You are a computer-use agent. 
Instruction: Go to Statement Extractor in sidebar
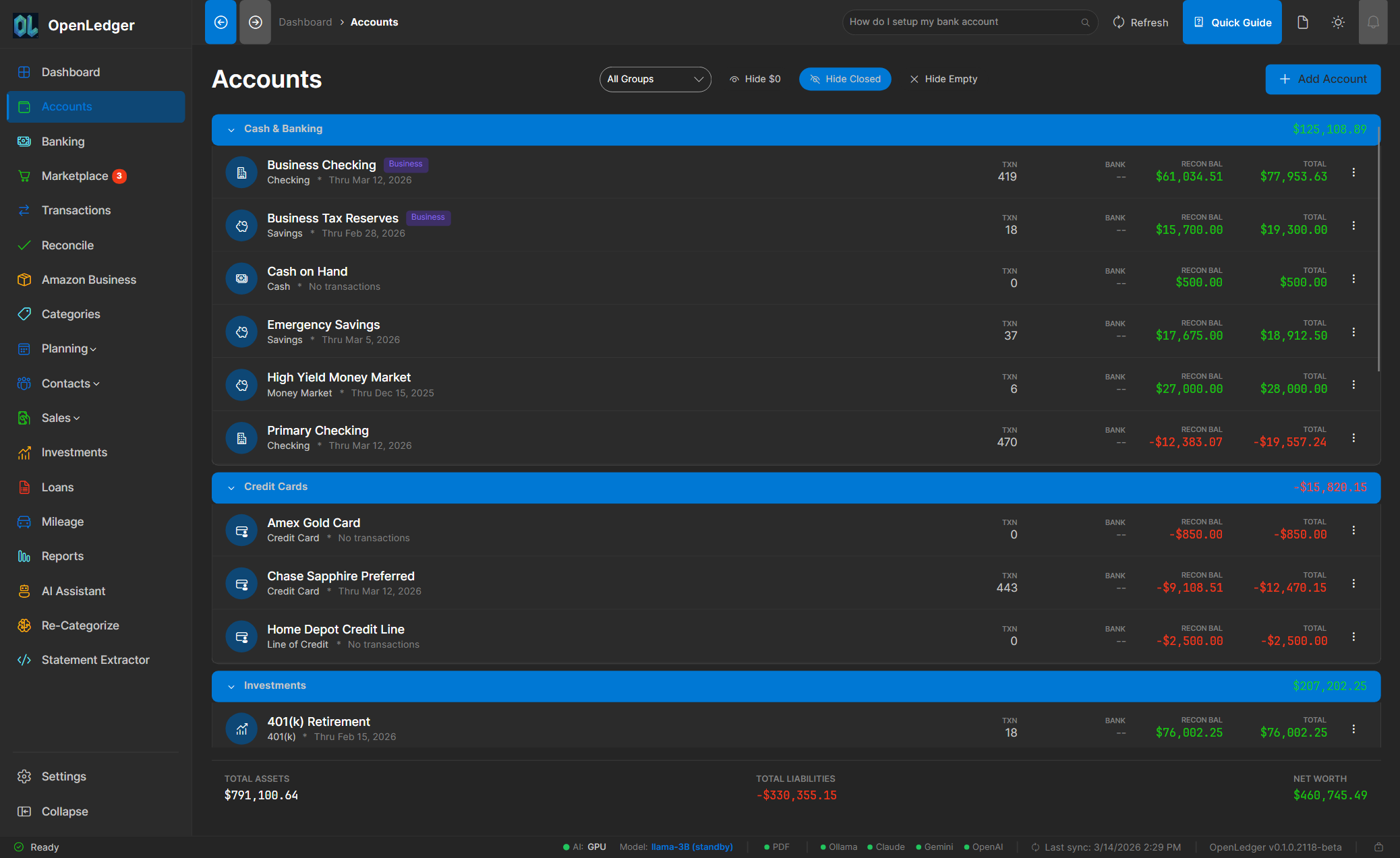95,660
